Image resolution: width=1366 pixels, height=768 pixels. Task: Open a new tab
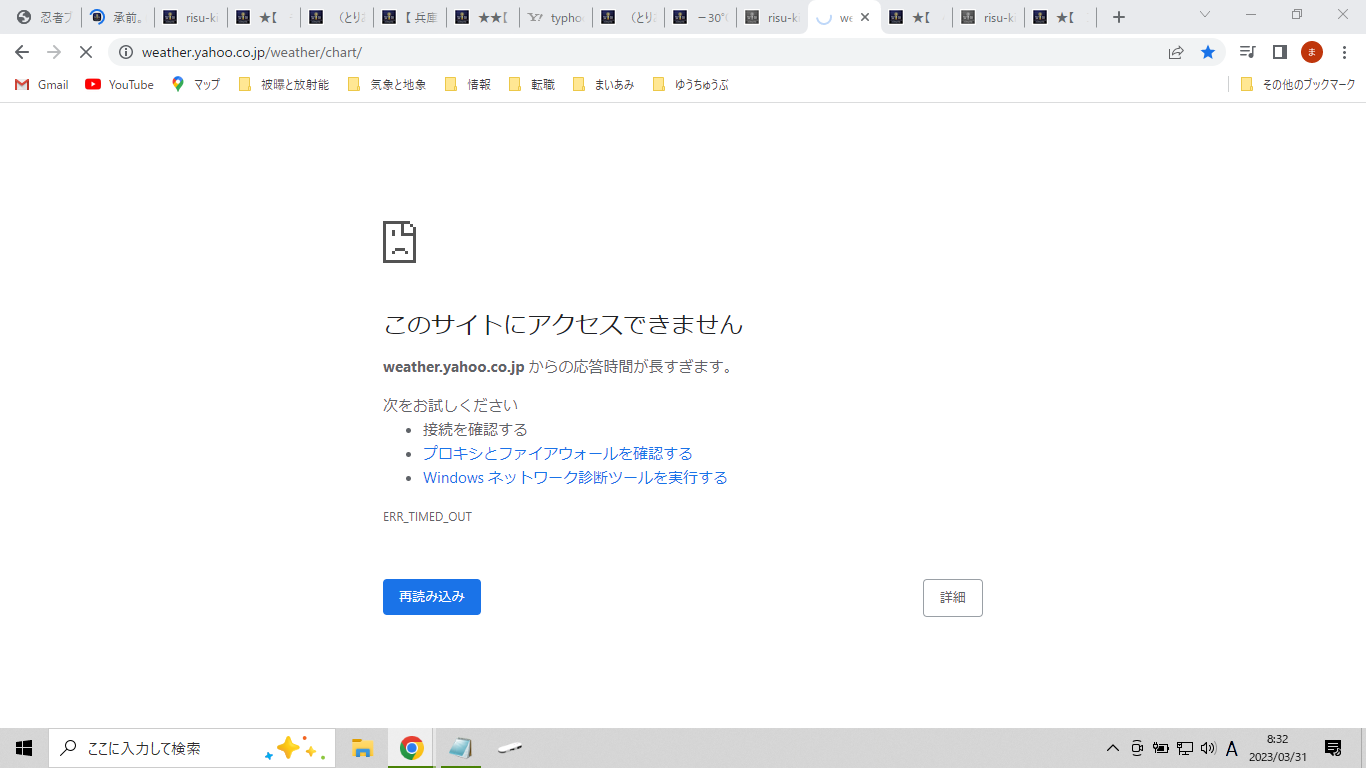point(1119,17)
